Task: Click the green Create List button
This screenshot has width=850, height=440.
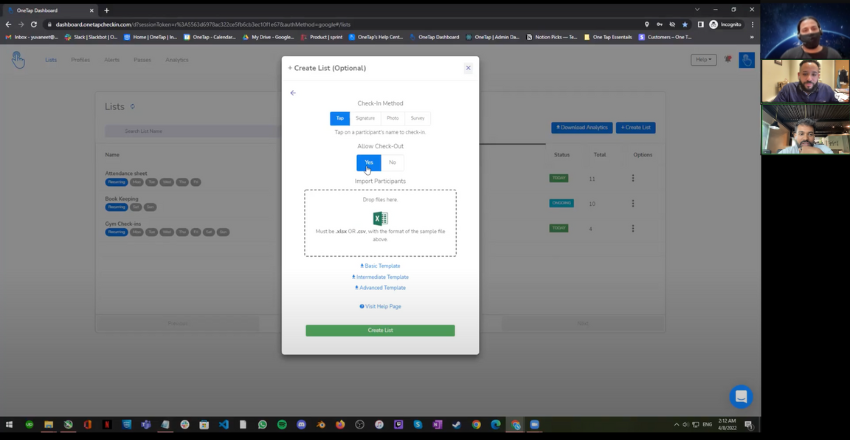Action: coord(380,330)
